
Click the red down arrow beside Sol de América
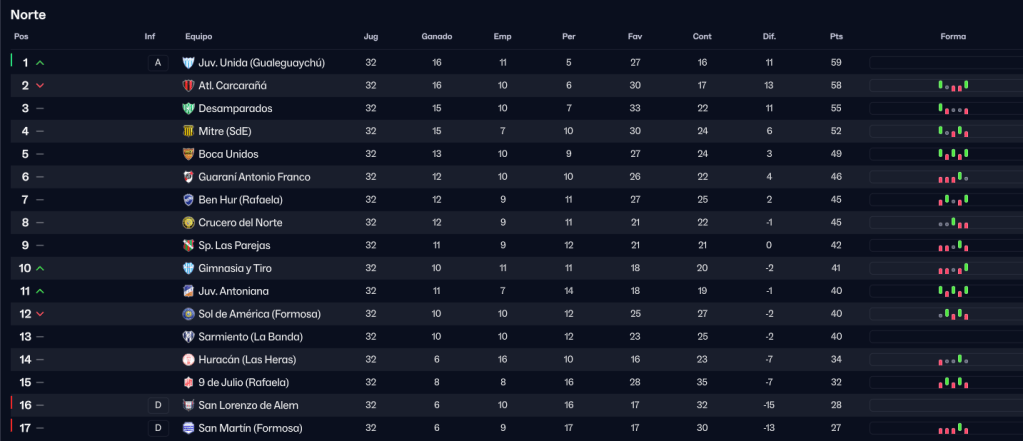(x=40, y=314)
